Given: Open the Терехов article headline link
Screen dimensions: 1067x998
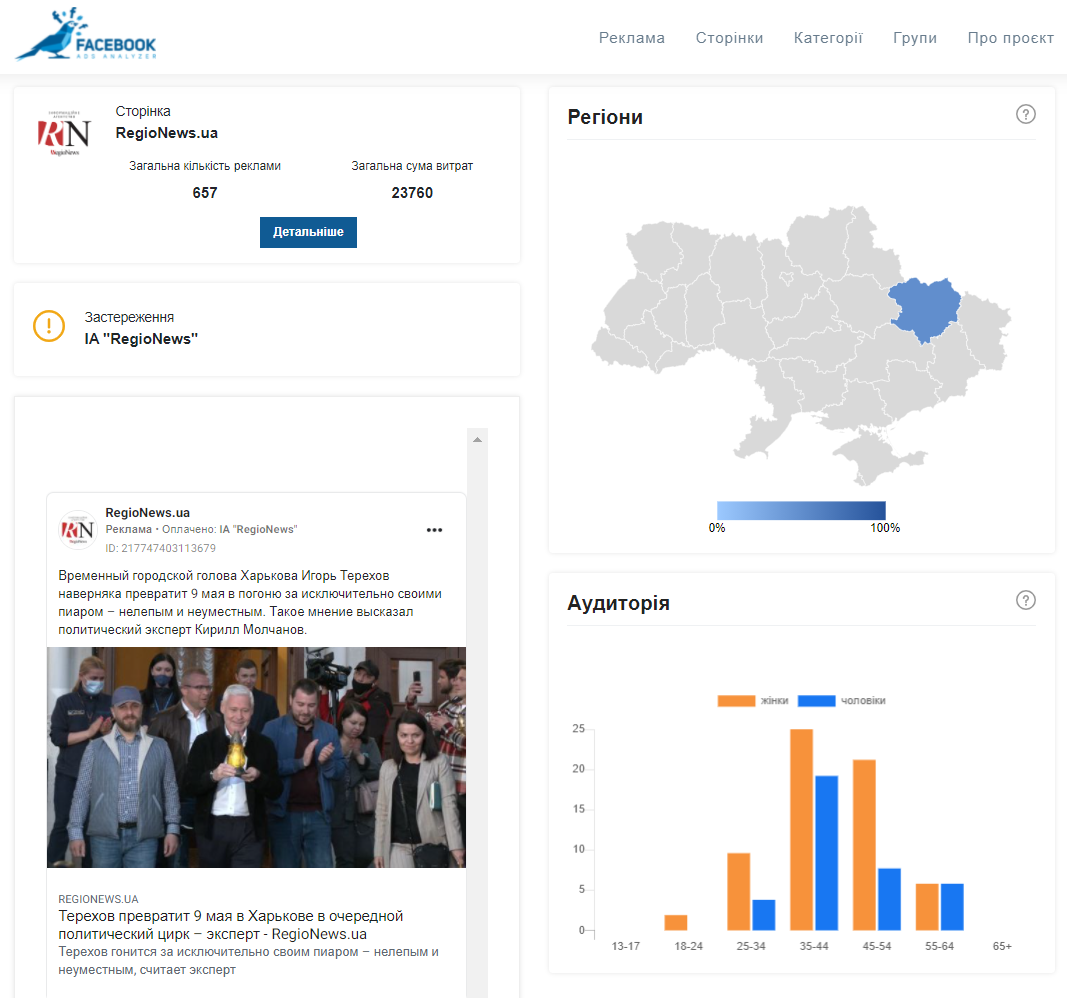Looking at the screenshot, I should 230,925.
